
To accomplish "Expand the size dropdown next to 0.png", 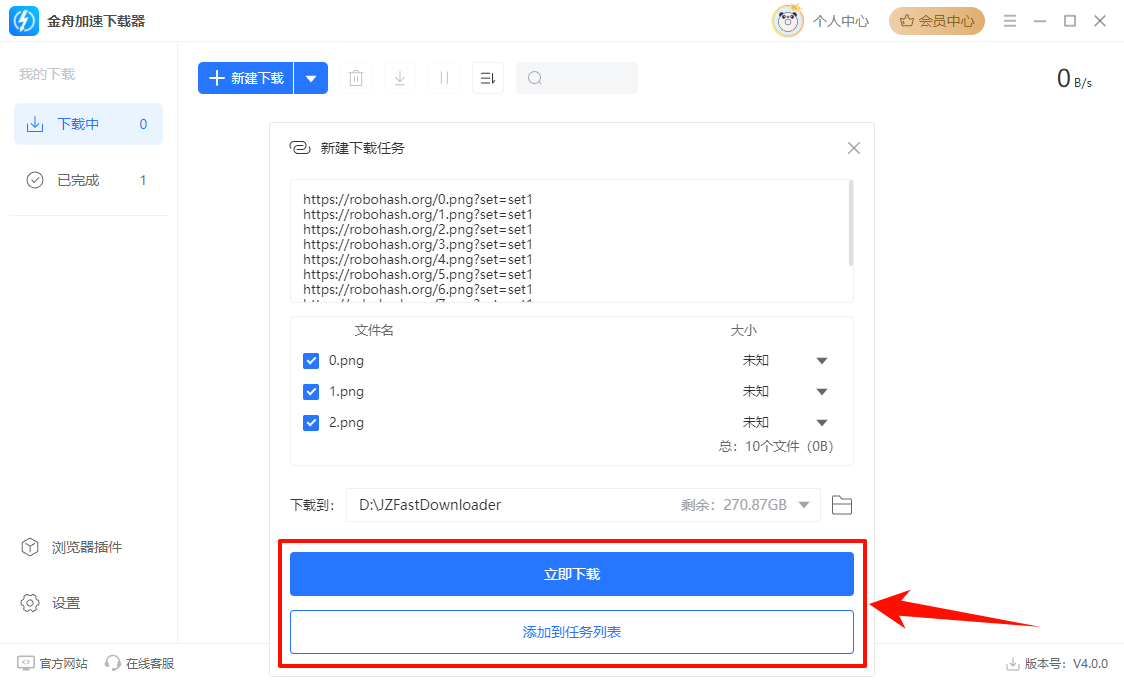I will (x=821, y=360).
